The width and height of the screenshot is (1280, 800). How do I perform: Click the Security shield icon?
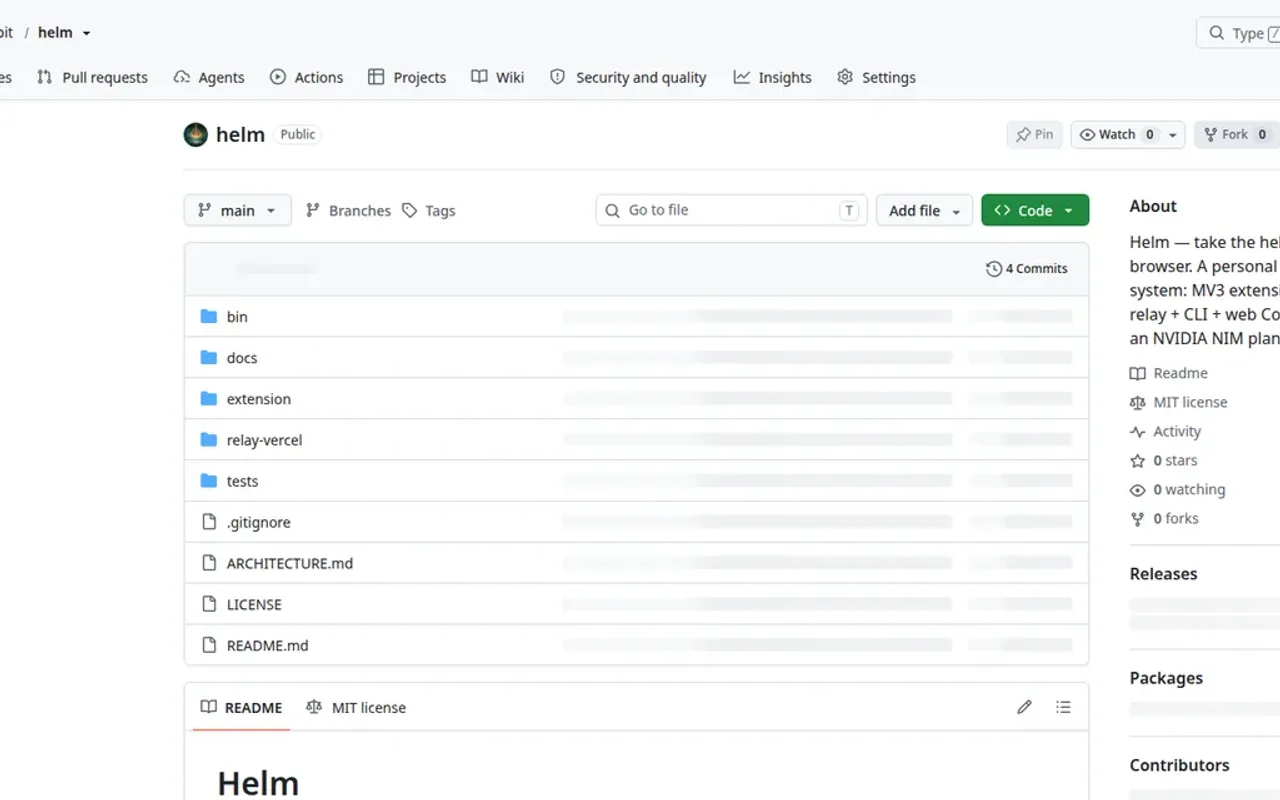point(557,77)
